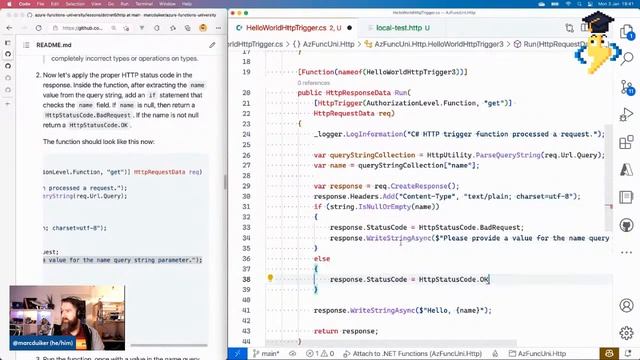
Task: Open the Source Control view
Action: (627, 87)
